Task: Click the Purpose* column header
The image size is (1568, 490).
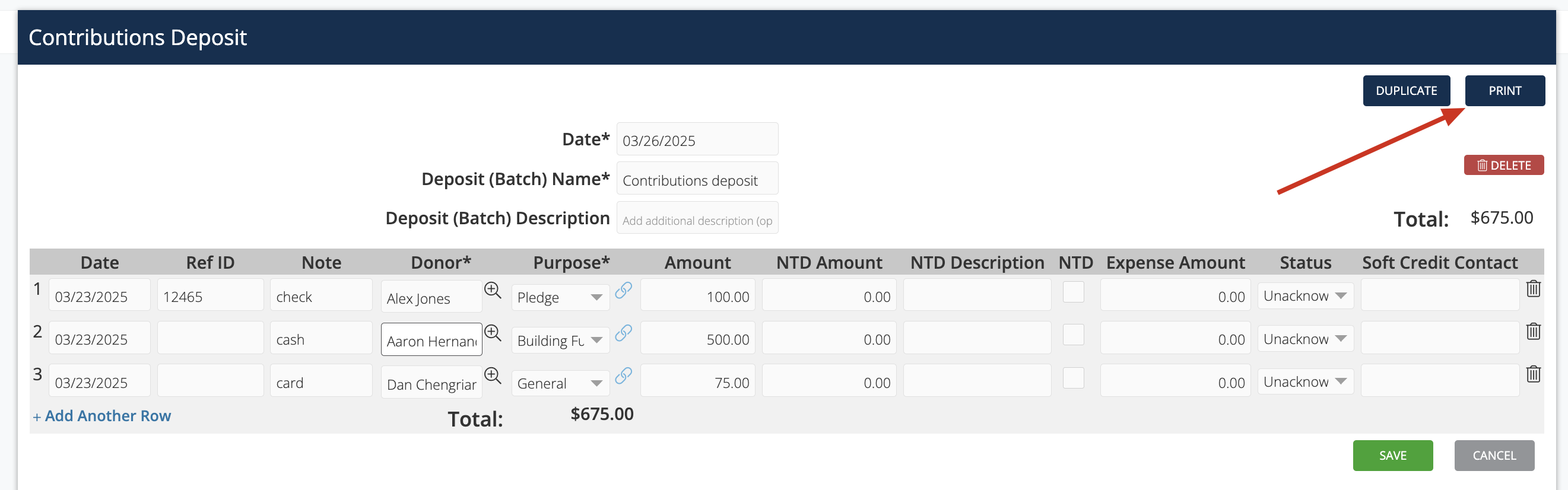Action: click(571, 262)
